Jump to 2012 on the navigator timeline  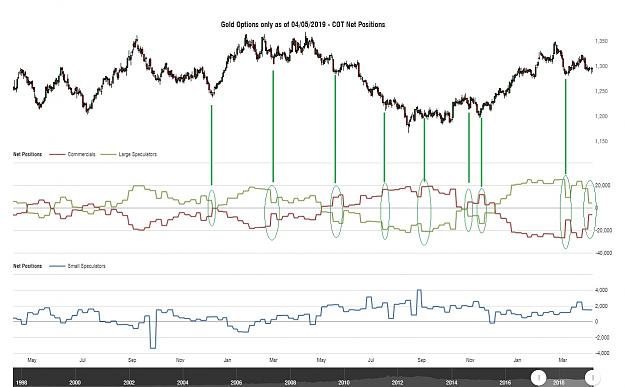397,382
